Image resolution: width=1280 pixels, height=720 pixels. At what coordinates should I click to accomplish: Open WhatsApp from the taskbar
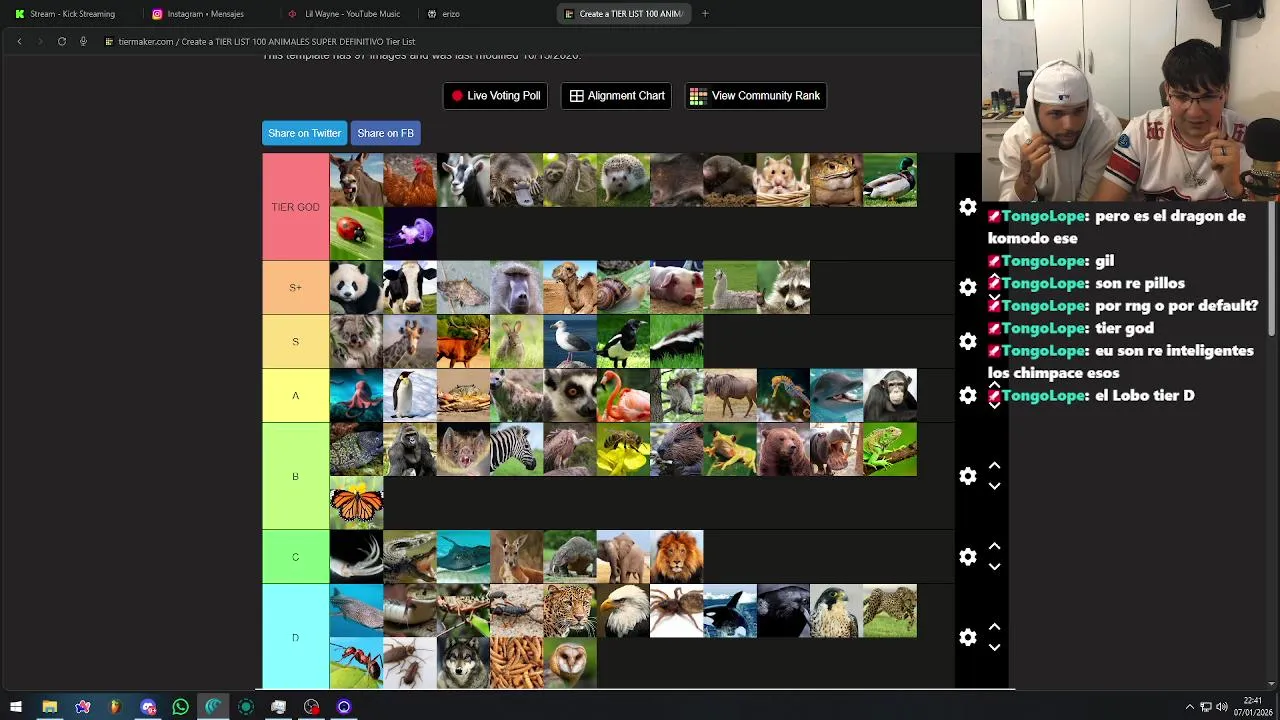[180, 707]
